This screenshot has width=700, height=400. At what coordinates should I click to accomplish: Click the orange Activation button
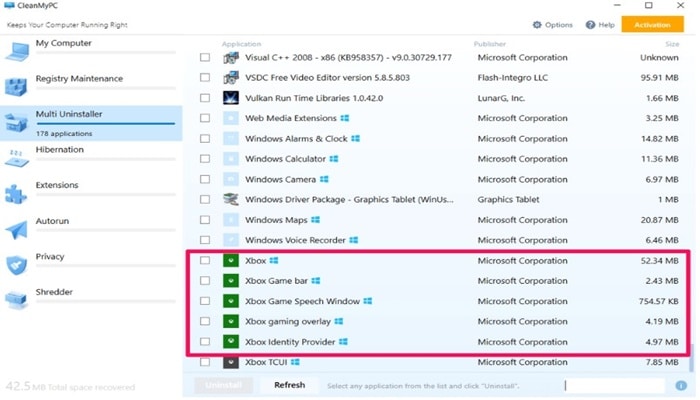click(x=652, y=25)
